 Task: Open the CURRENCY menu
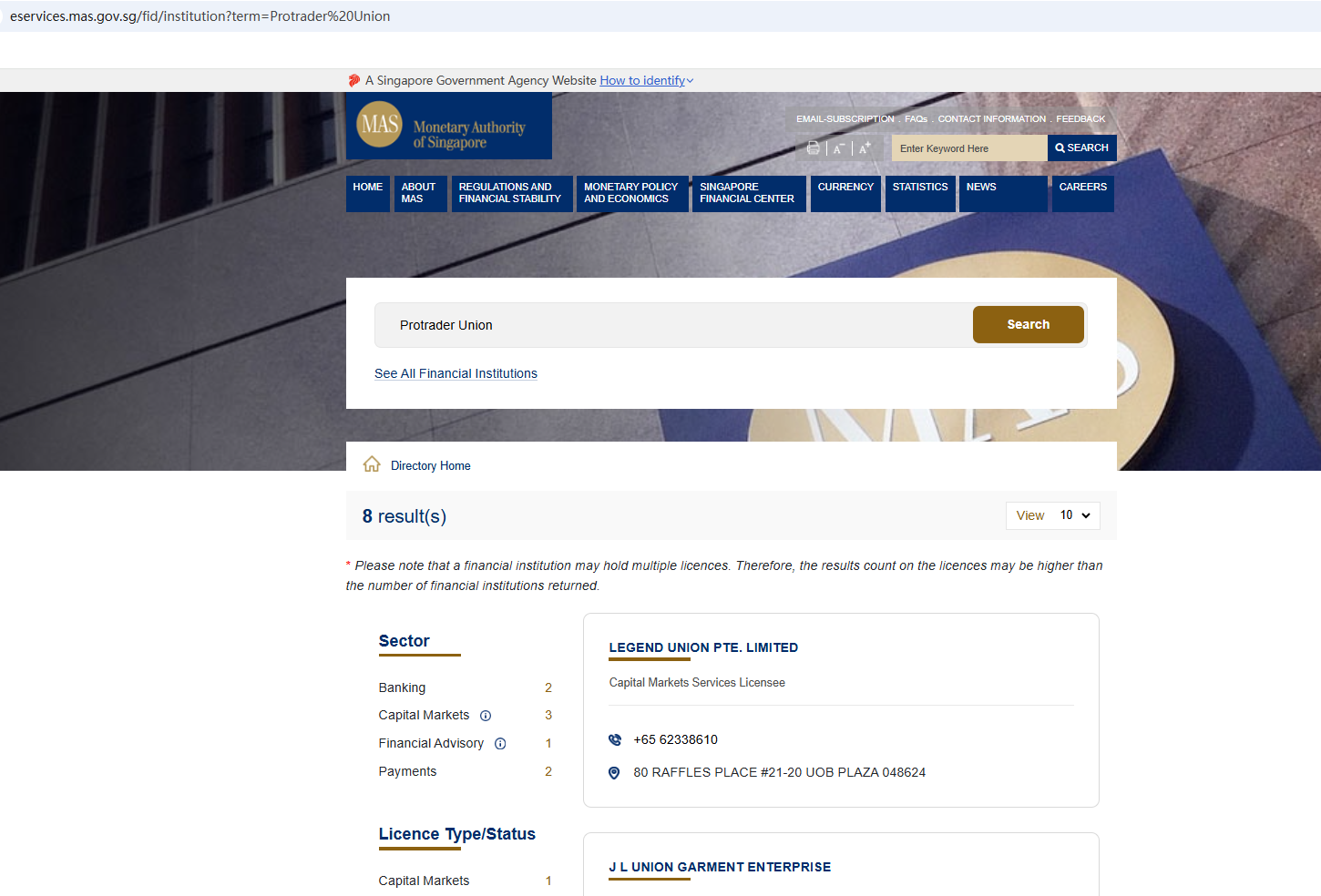[845, 193]
